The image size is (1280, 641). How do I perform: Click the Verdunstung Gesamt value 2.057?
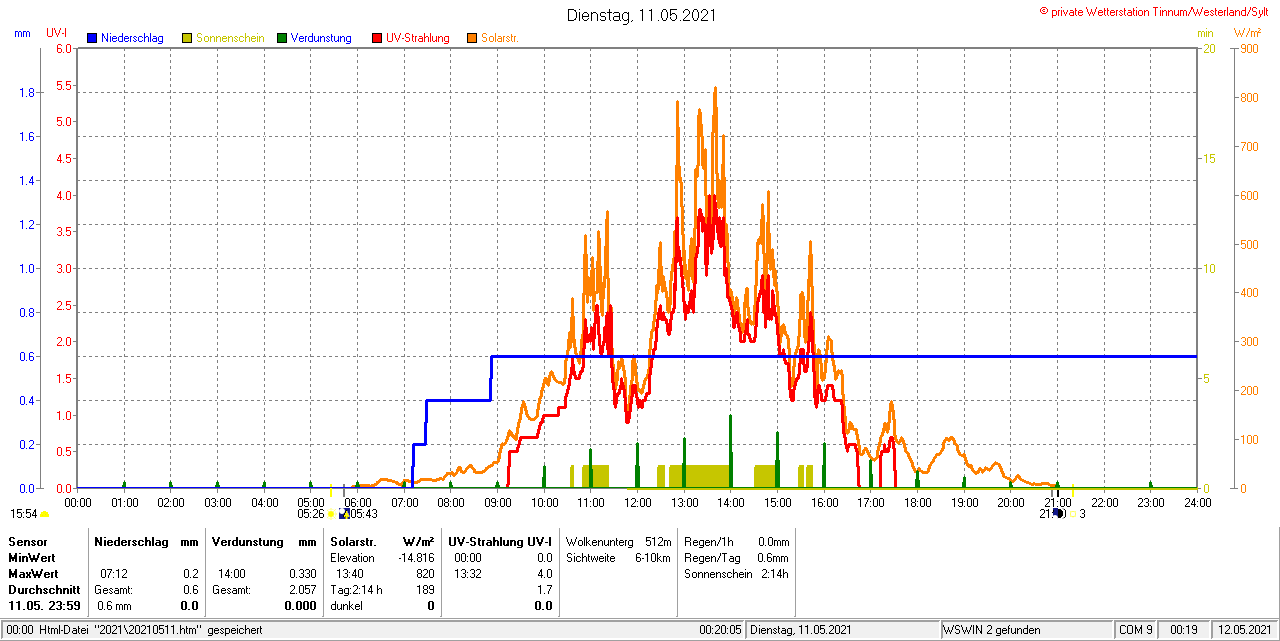tap(301, 590)
